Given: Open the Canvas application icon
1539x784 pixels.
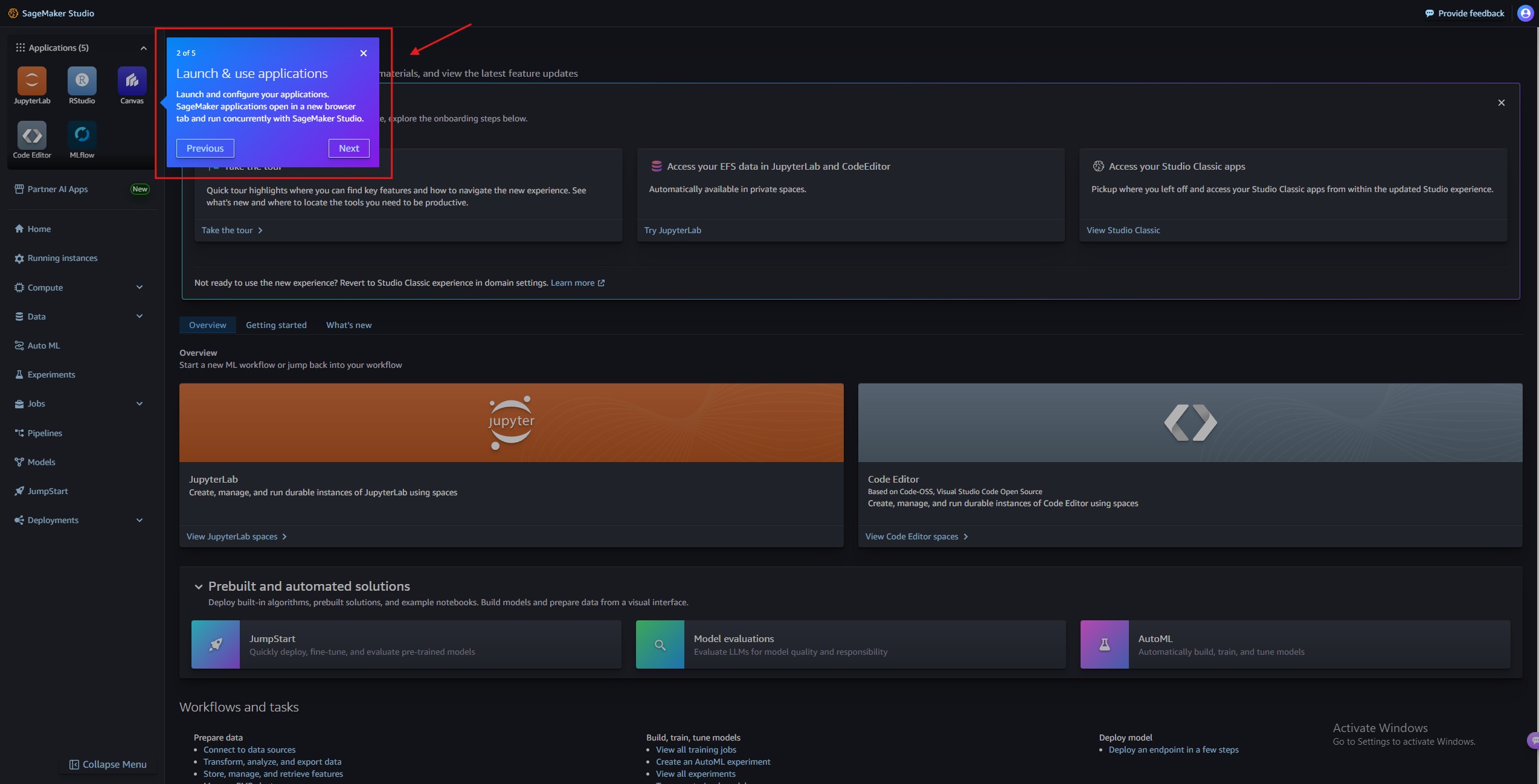Looking at the screenshot, I should (x=132, y=81).
